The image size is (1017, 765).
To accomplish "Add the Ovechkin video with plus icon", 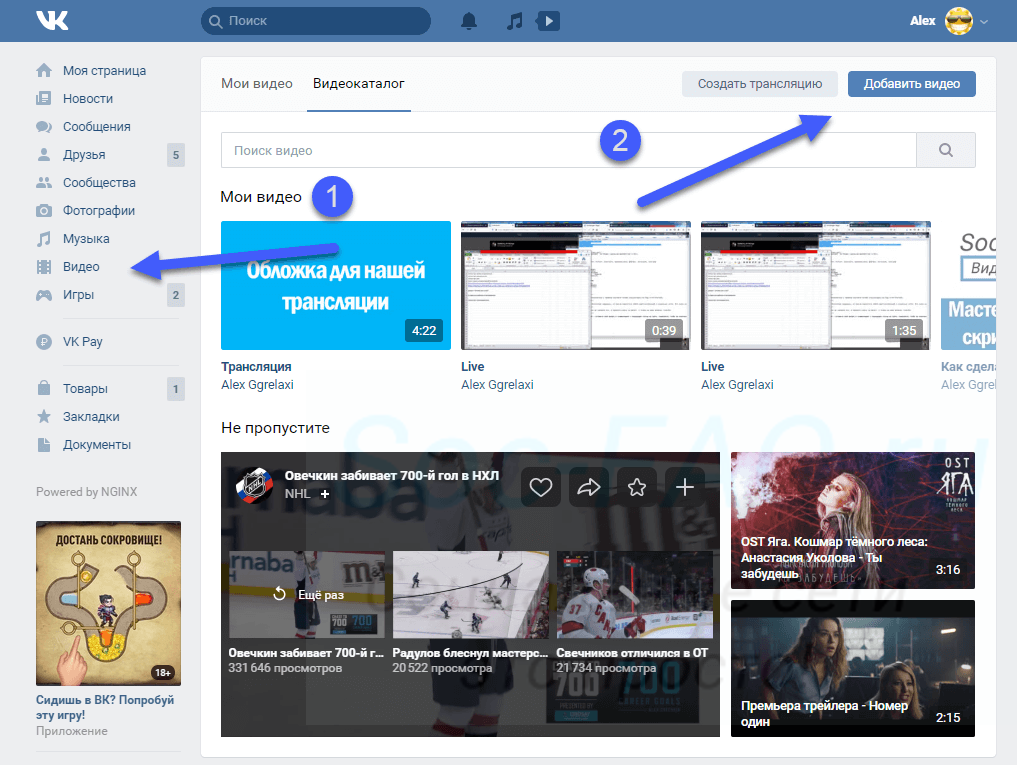I will pos(685,487).
